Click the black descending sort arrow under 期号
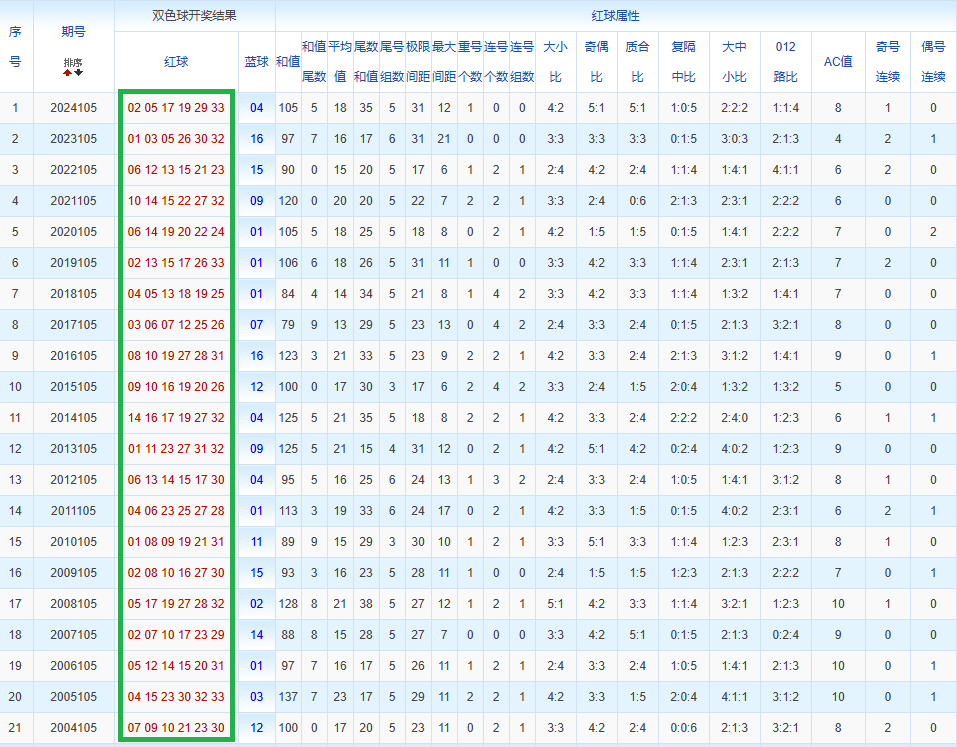 [x=79, y=73]
